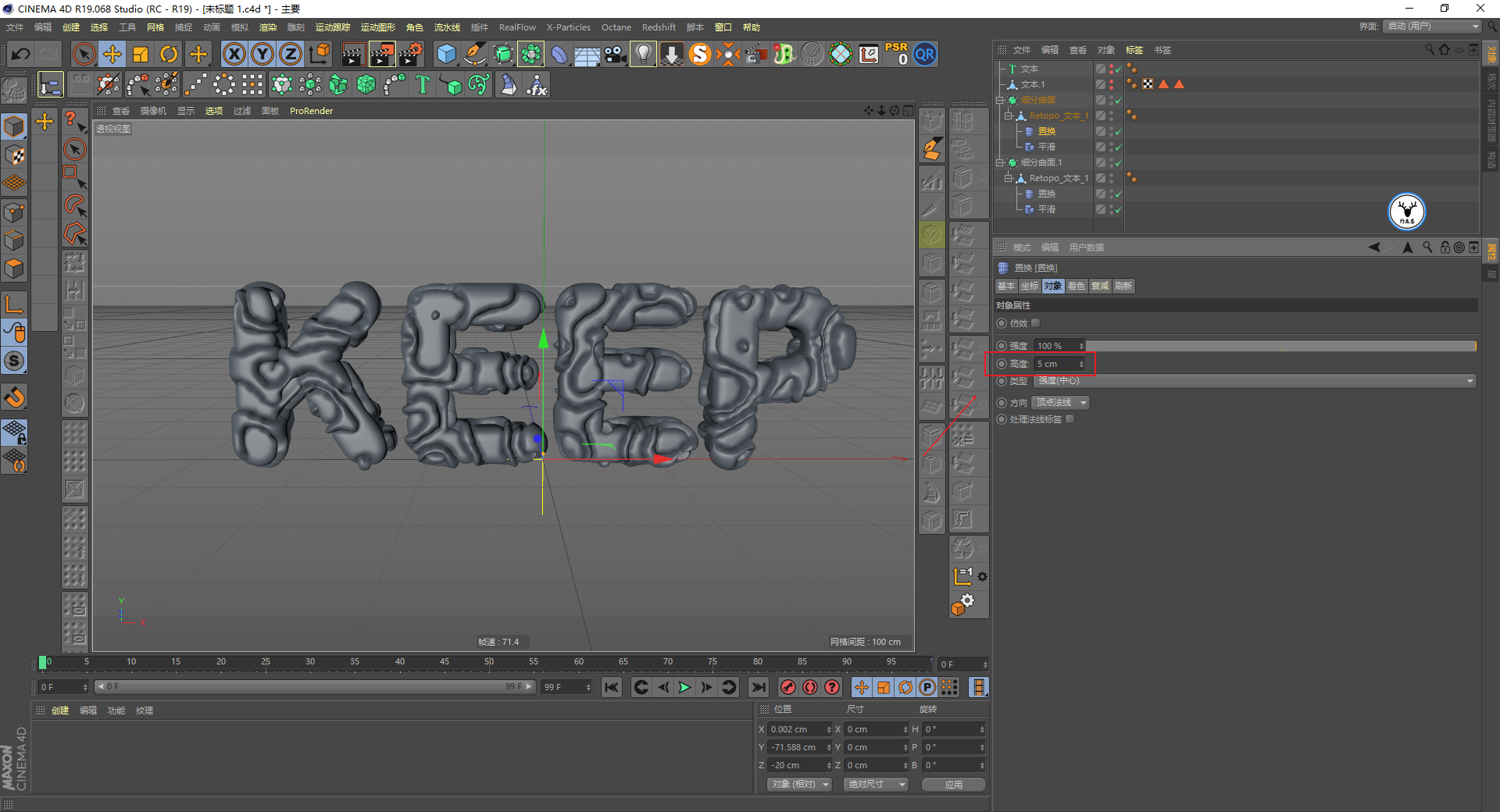
Task: Activate the Rotate tool
Action: coord(169,54)
